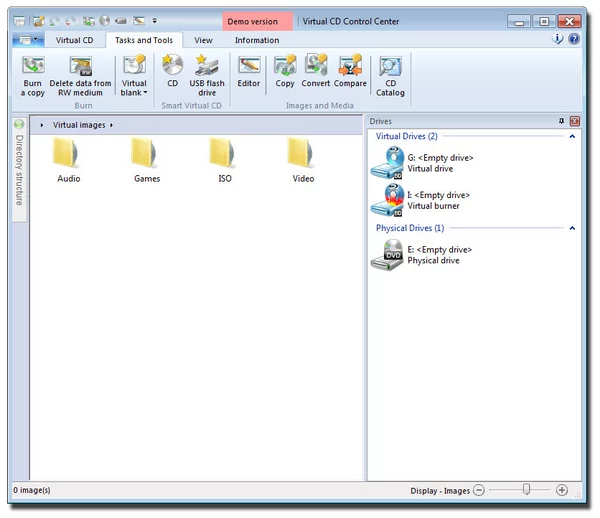Pin the Drives panel
The height and width of the screenshot is (518, 600).
coord(561,121)
